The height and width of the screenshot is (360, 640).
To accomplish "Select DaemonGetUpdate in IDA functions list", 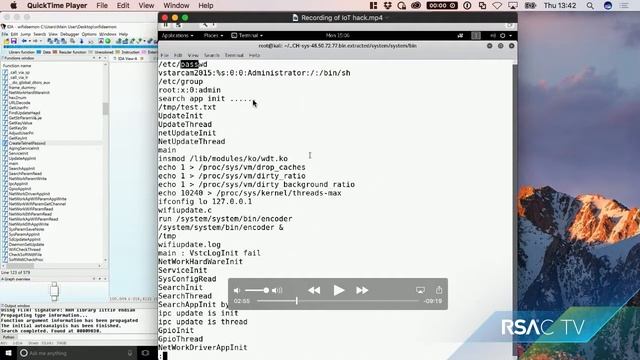I will 26,244.
